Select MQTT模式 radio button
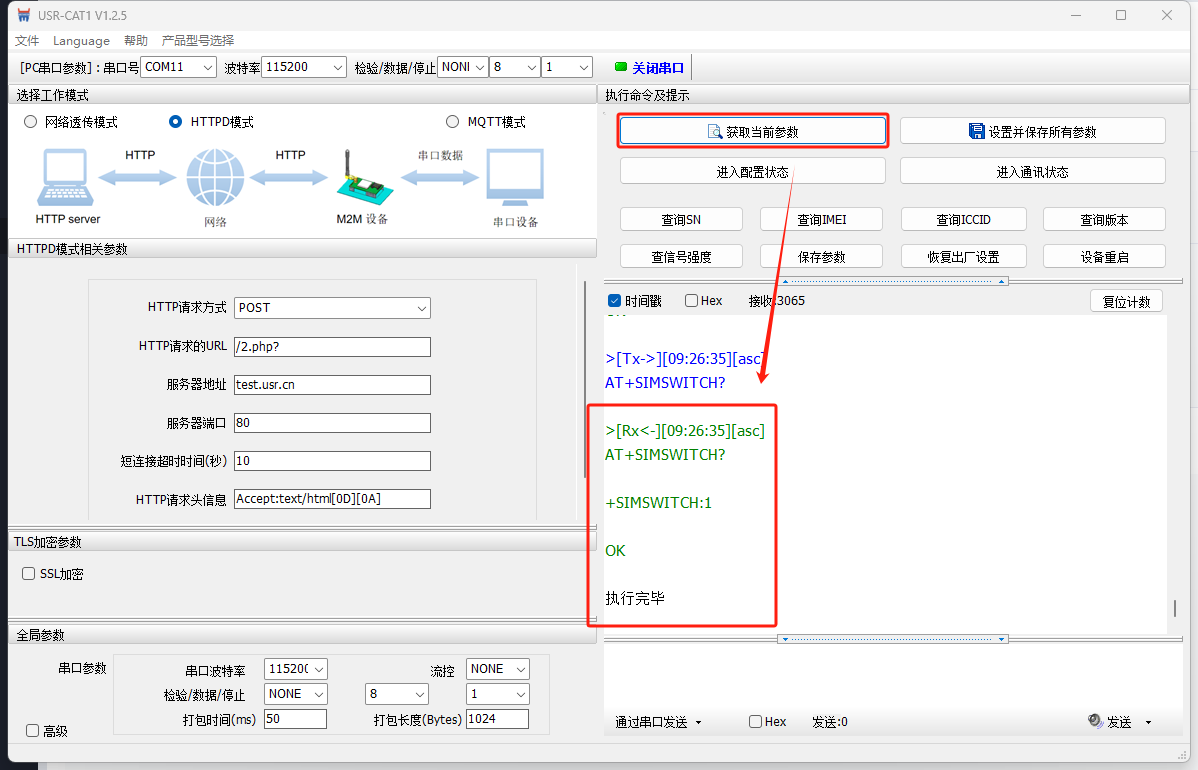Viewport: 1198px width, 770px height. (x=452, y=122)
